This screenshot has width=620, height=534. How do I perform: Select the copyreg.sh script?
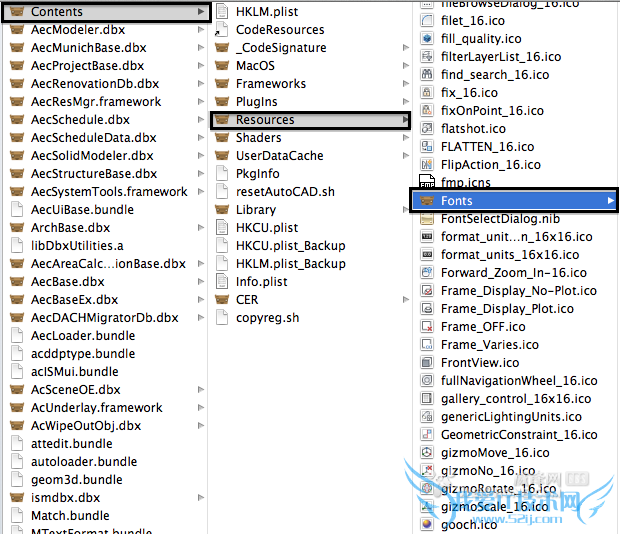point(267,317)
